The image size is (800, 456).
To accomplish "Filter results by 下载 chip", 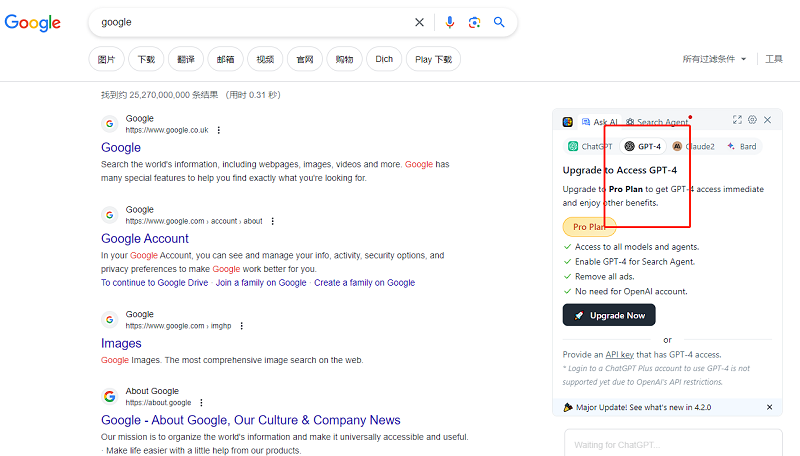I will [x=146, y=60].
